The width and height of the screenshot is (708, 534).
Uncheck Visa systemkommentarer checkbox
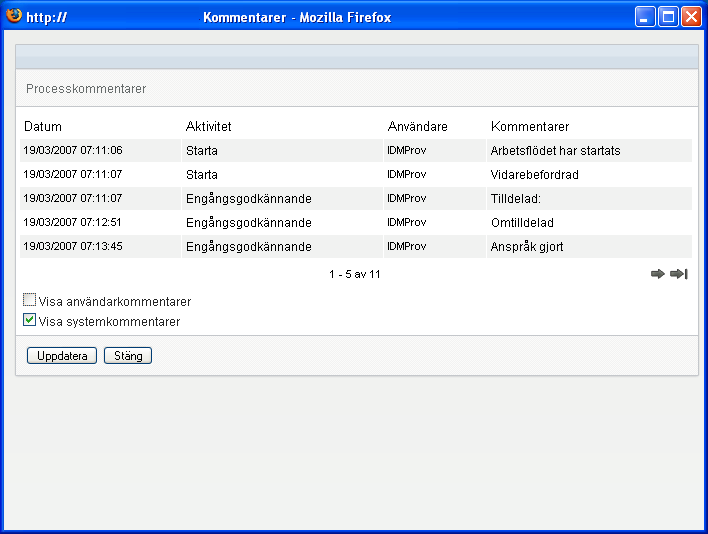tap(30, 321)
